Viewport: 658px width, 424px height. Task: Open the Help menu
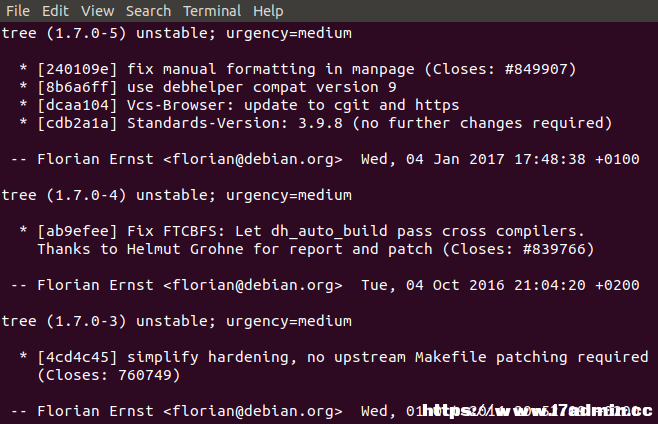pyautogui.click(x=268, y=11)
